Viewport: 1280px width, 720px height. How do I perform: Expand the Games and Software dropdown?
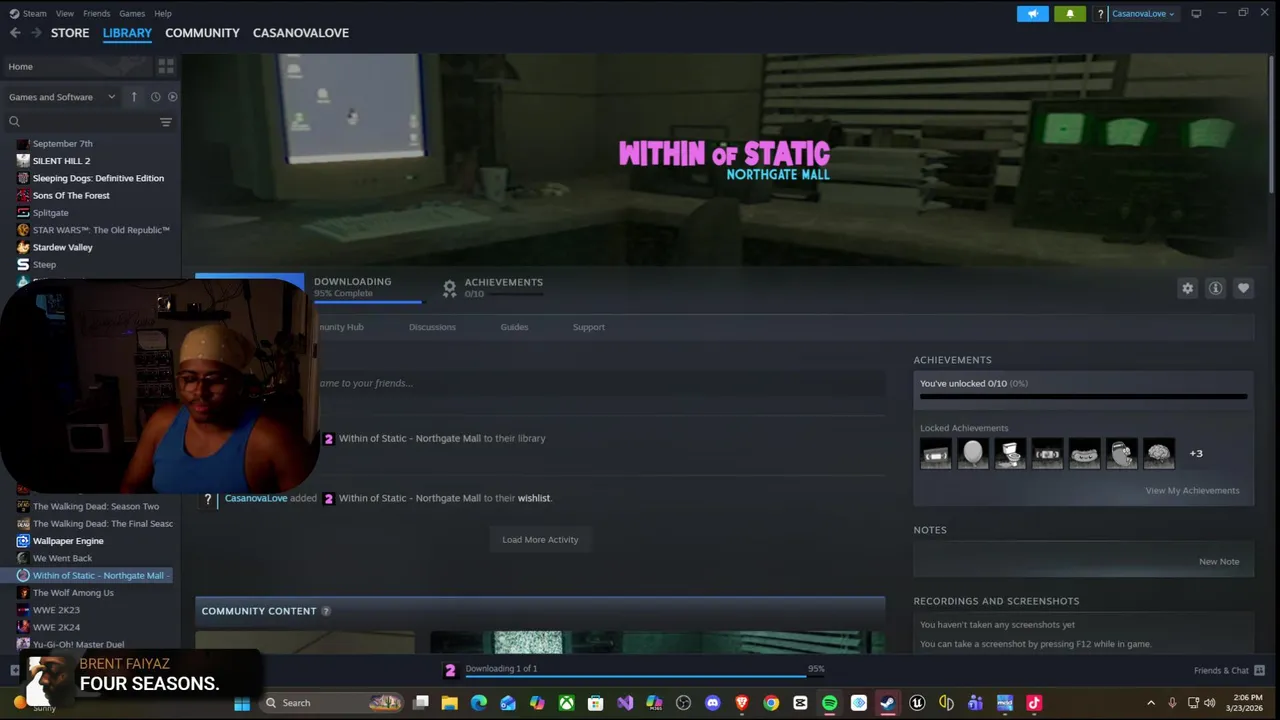(62, 97)
